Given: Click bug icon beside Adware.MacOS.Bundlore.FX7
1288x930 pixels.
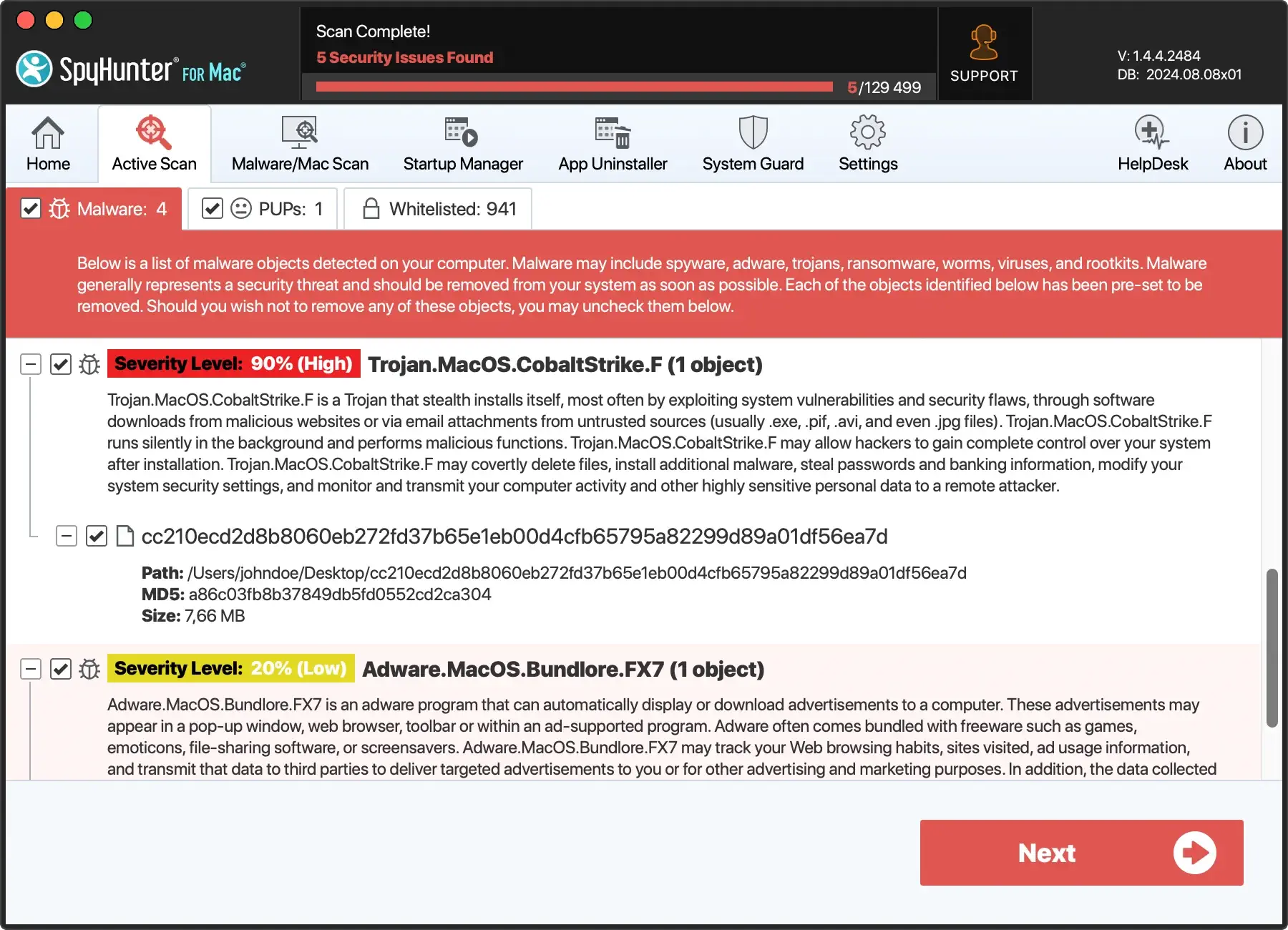Looking at the screenshot, I should tap(89, 669).
